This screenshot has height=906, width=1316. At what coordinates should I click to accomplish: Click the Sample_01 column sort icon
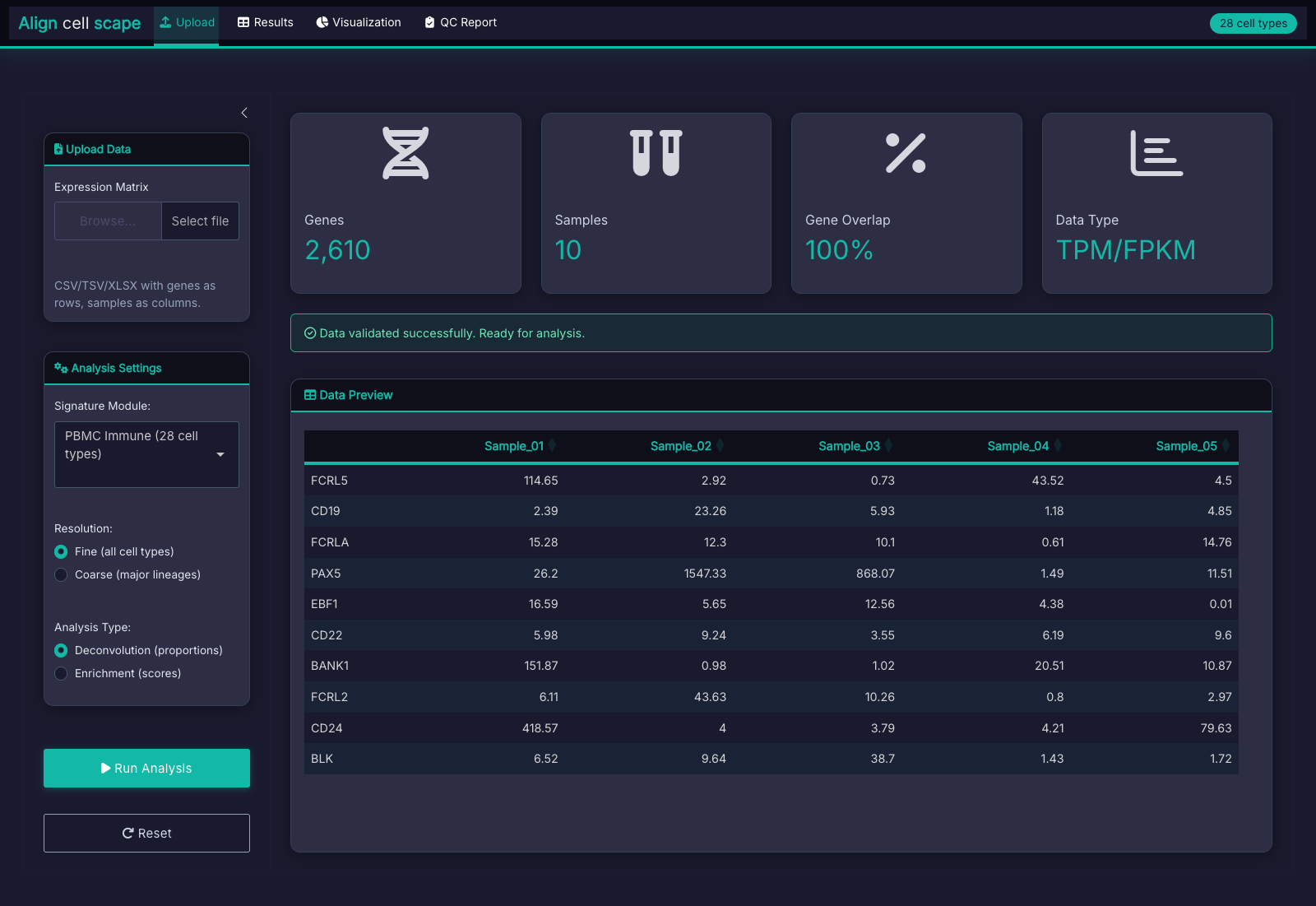pyautogui.click(x=553, y=446)
